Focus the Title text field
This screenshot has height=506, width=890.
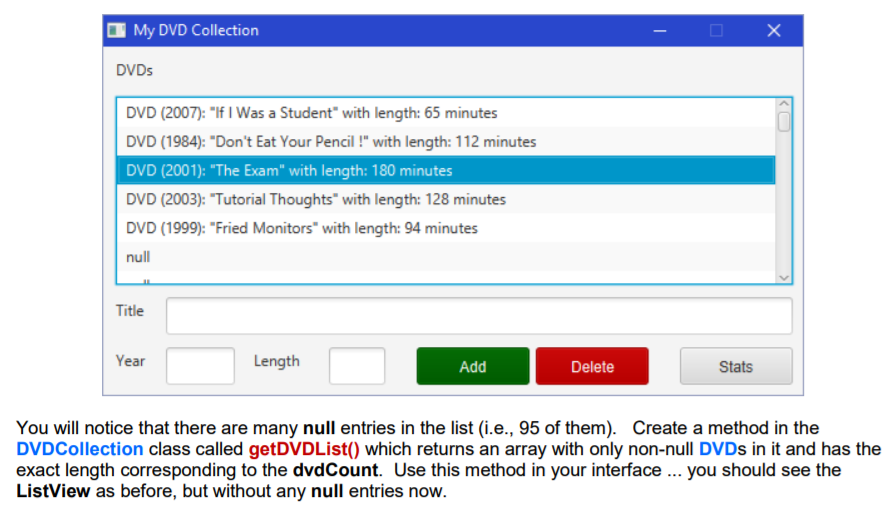479,316
